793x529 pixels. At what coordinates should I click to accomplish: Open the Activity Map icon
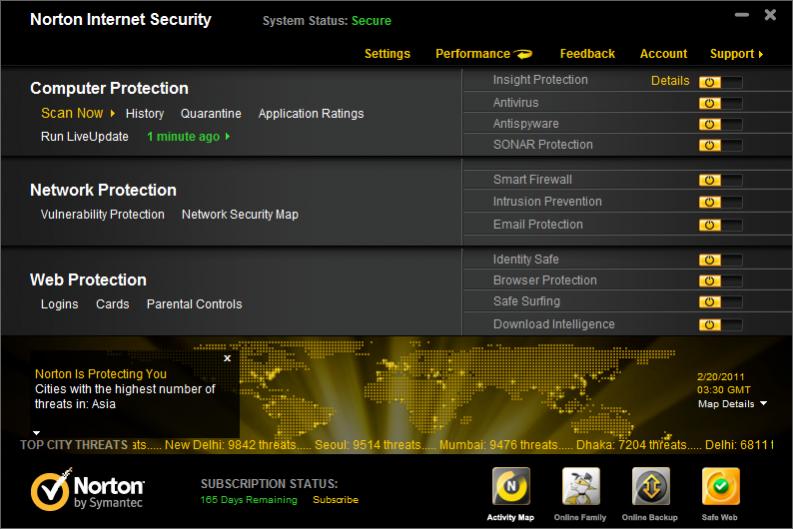click(x=511, y=486)
